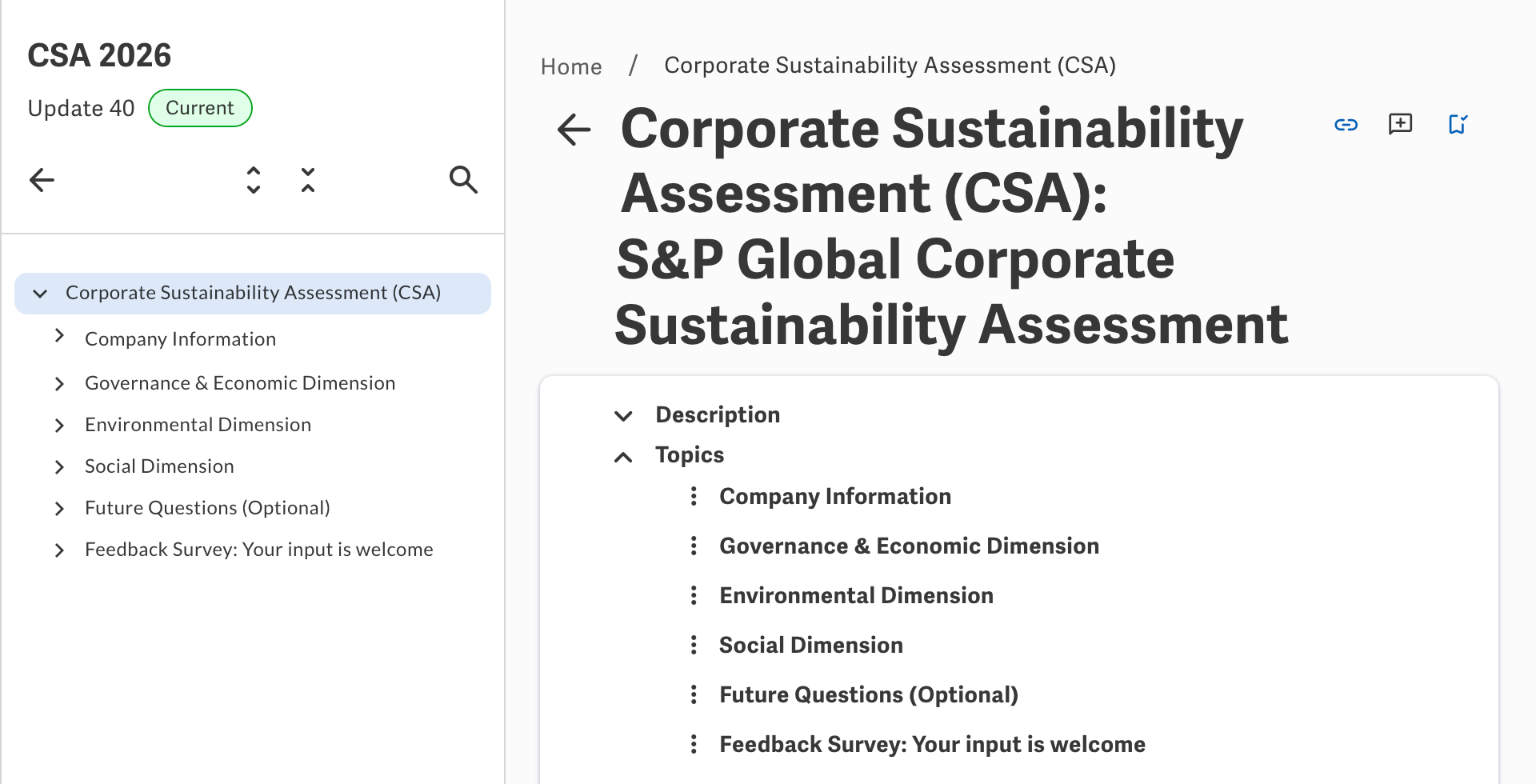This screenshot has height=784, width=1536.
Task: Open the add comment icon
Action: [x=1401, y=124]
